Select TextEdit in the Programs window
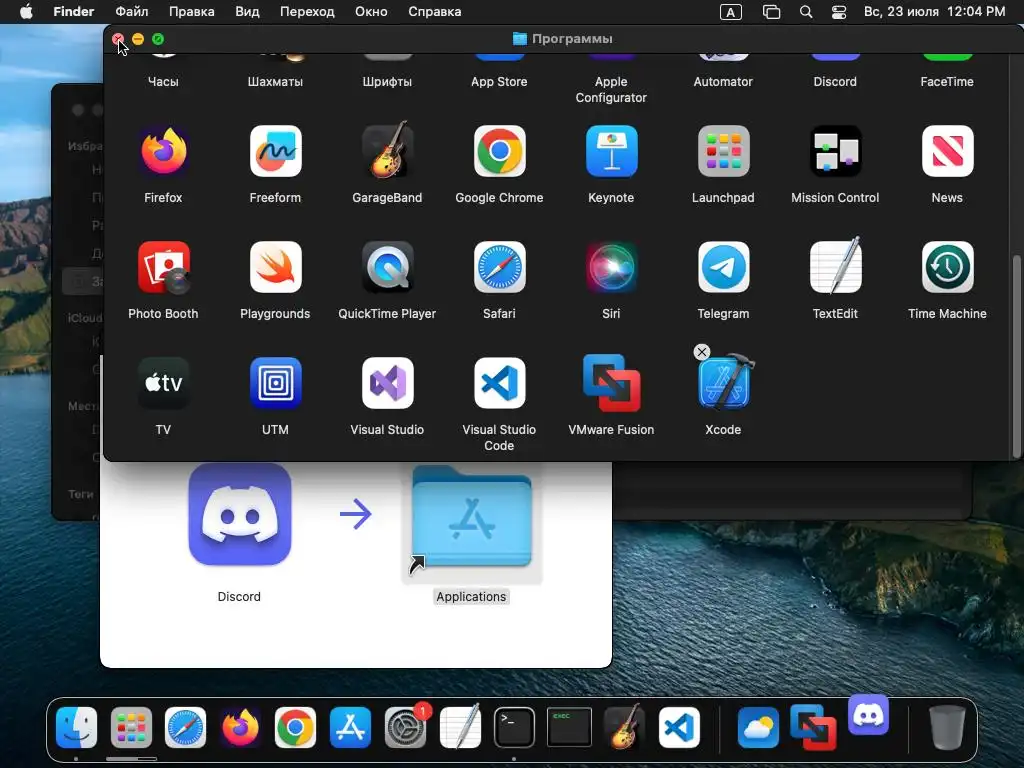This screenshot has width=1024, height=768. (x=835, y=266)
